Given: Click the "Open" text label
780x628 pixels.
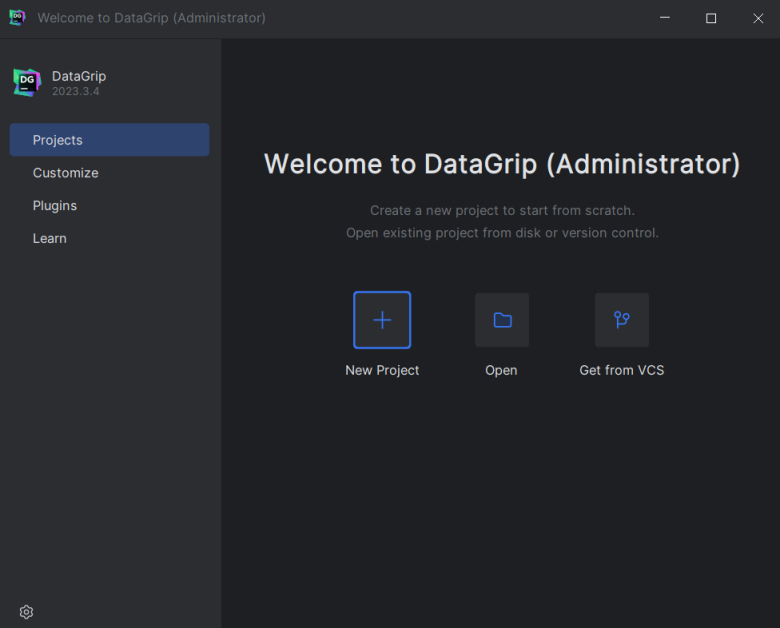Looking at the screenshot, I should click(501, 370).
